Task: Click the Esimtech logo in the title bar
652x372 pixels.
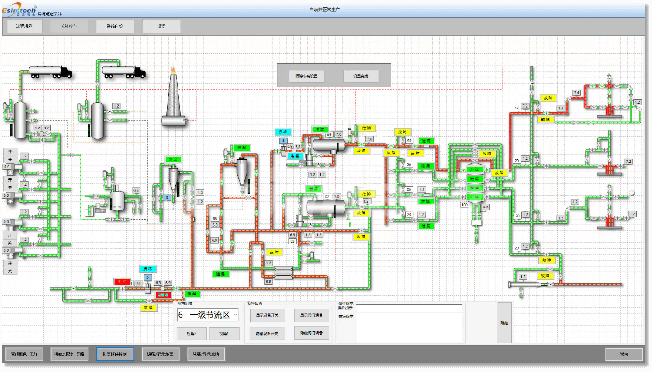Action: [20, 10]
